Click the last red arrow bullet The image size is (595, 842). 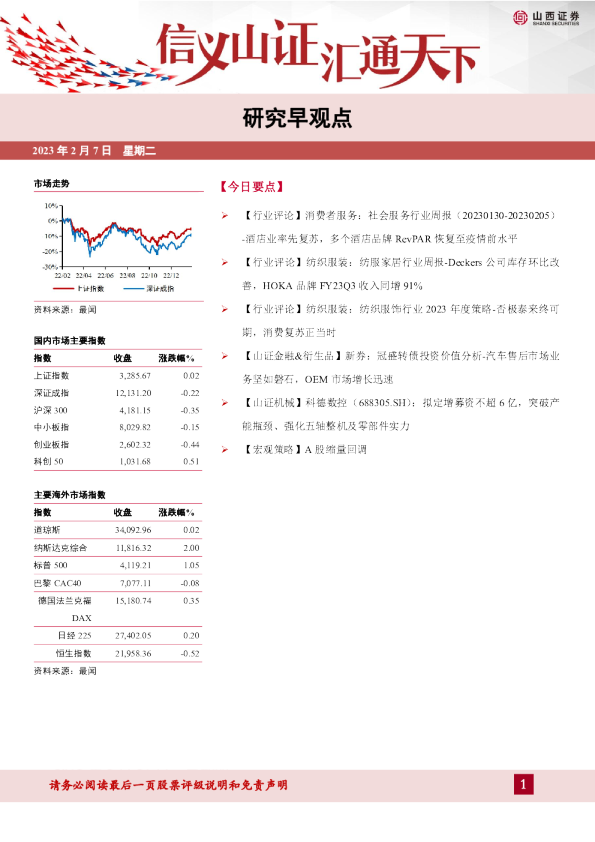pos(225,449)
